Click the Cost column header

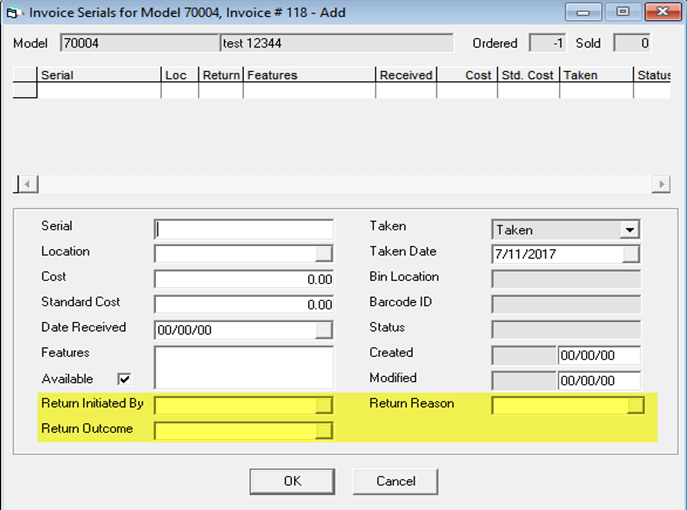pyautogui.click(x=467, y=75)
